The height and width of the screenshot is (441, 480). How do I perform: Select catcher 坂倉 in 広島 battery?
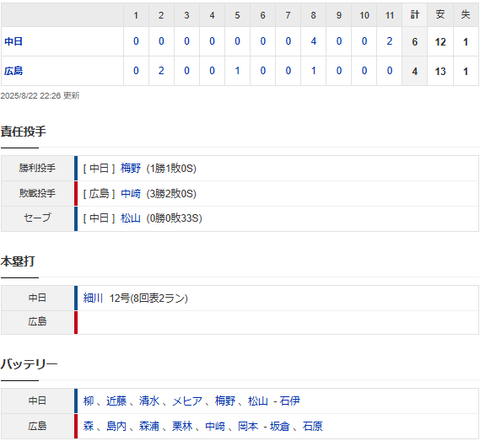pyautogui.click(x=280, y=426)
